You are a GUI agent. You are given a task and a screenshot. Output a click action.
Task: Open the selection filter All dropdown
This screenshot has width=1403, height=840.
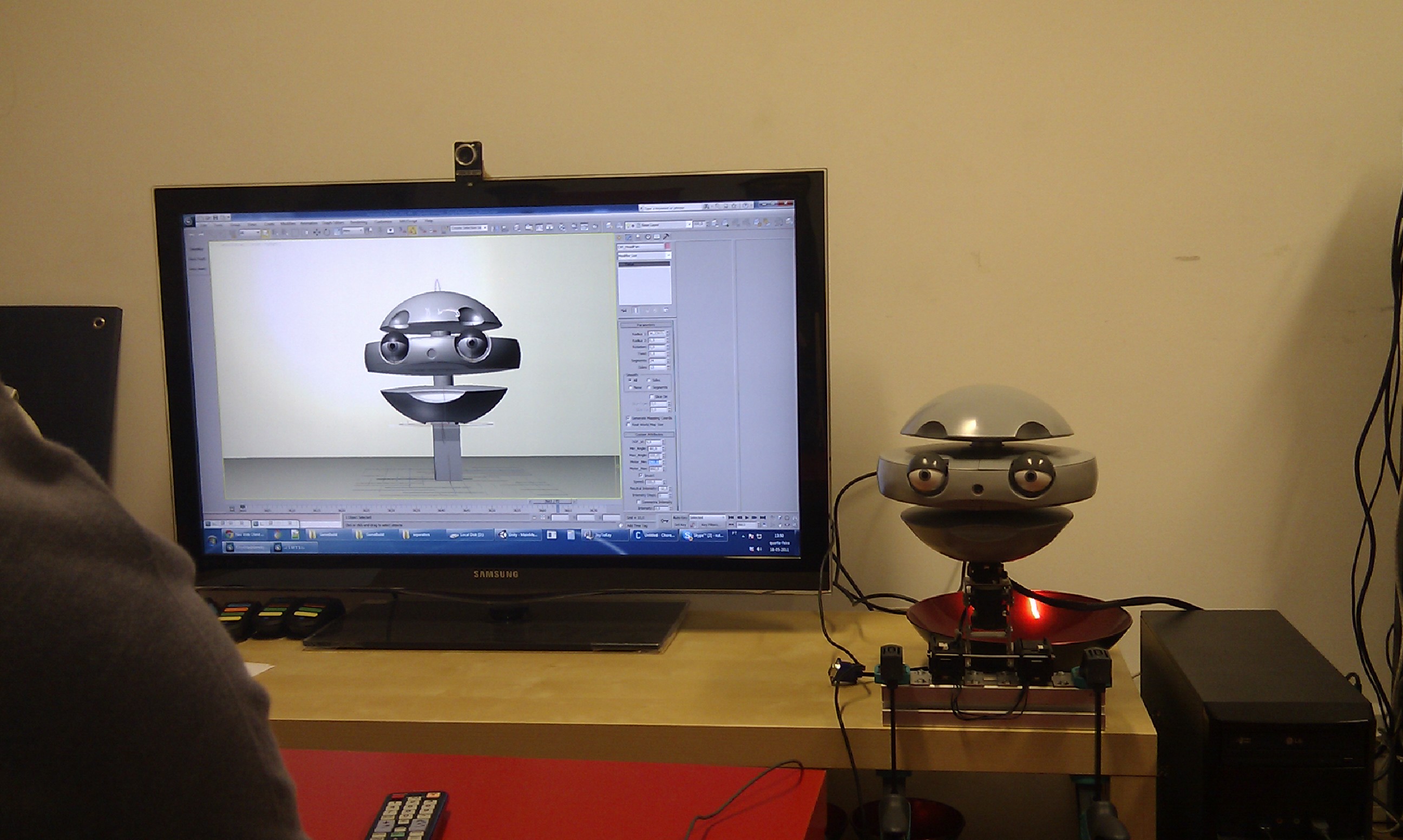[x=250, y=233]
